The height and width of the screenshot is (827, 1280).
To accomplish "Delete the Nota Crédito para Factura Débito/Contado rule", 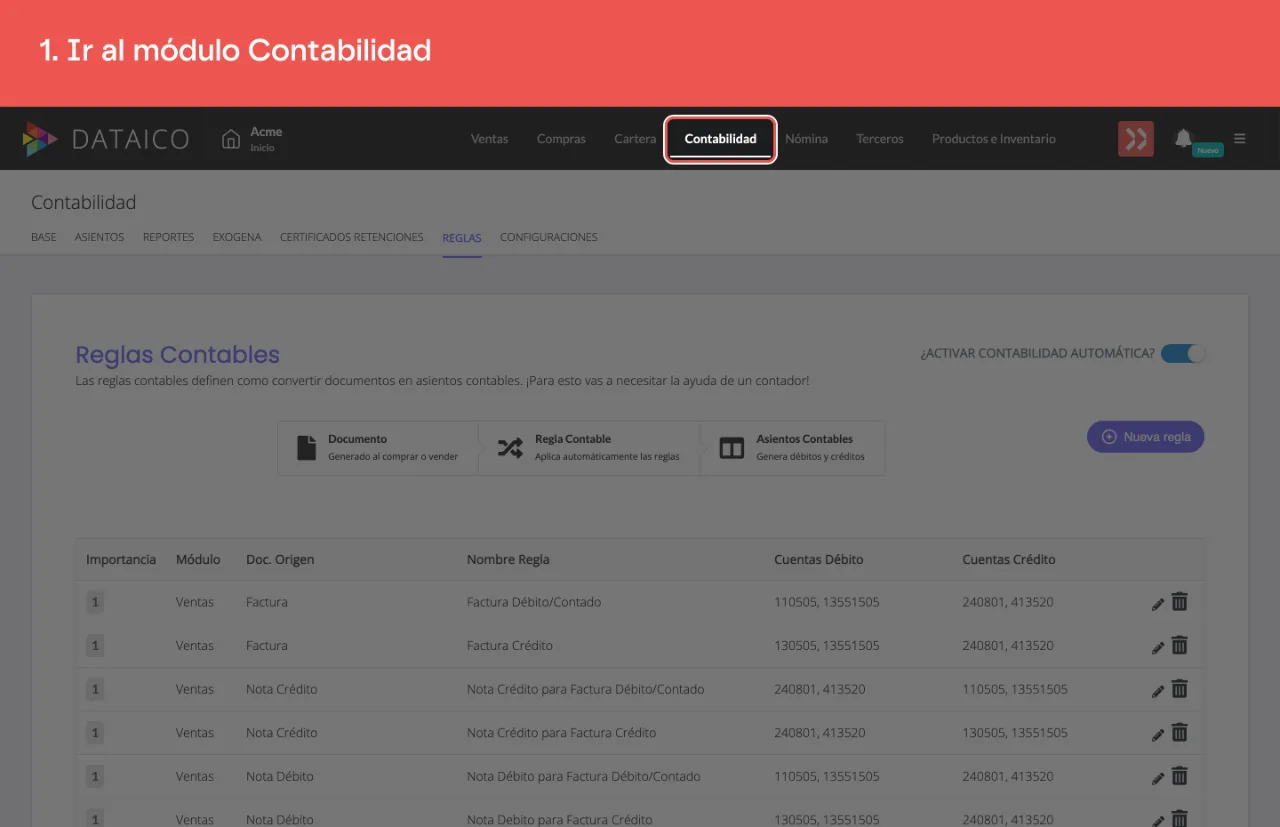I will 1180,689.
